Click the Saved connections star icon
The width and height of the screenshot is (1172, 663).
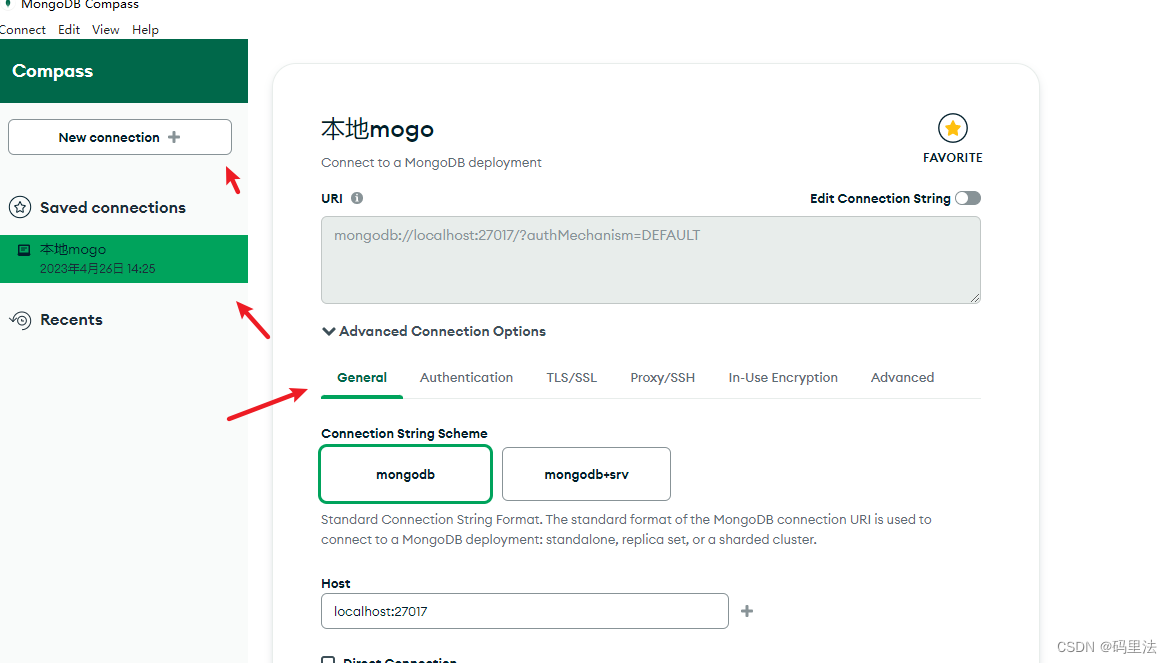click(20, 208)
